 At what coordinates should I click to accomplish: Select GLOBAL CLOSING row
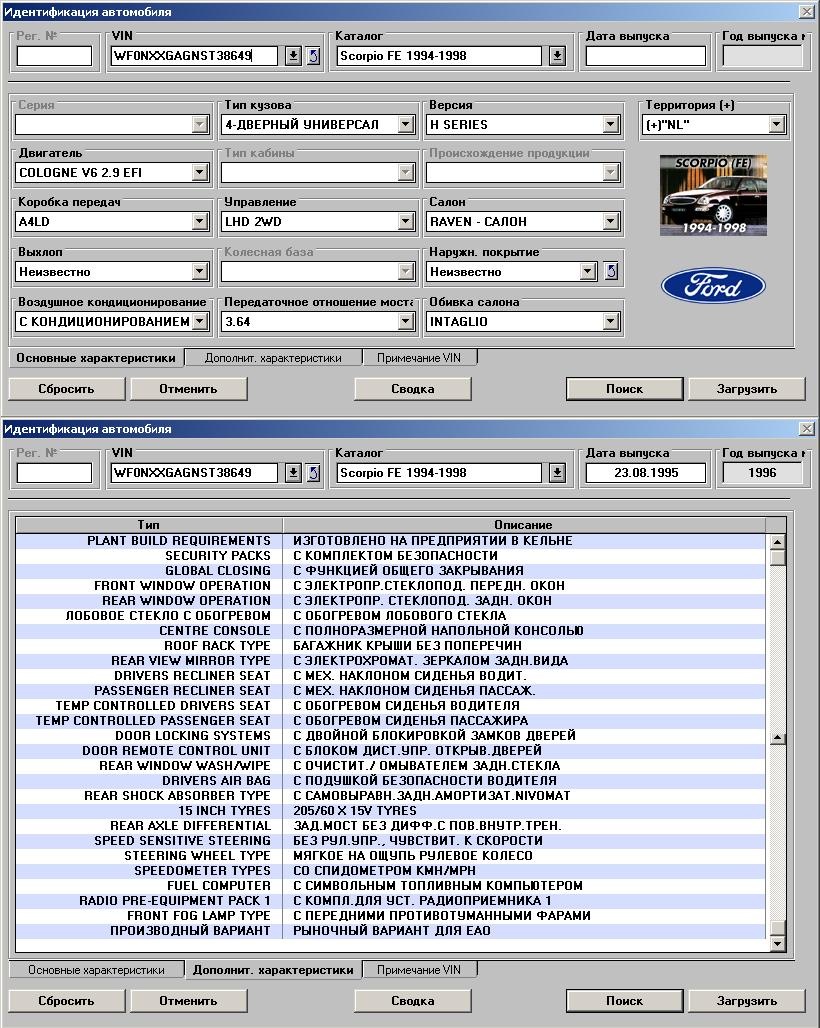(x=390, y=570)
